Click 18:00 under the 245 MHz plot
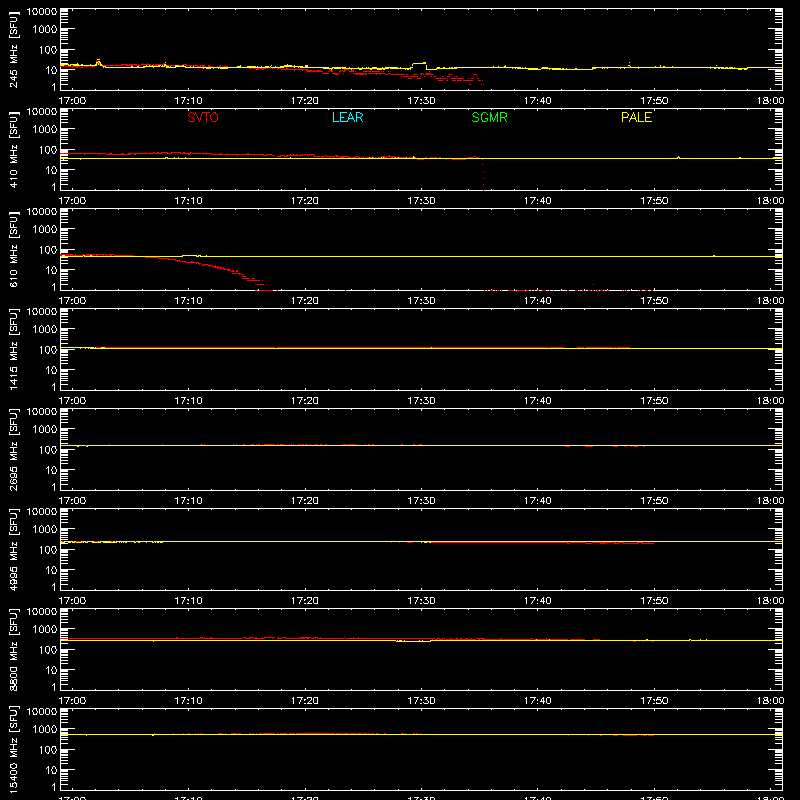800x800 pixels. (x=770, y=101)
